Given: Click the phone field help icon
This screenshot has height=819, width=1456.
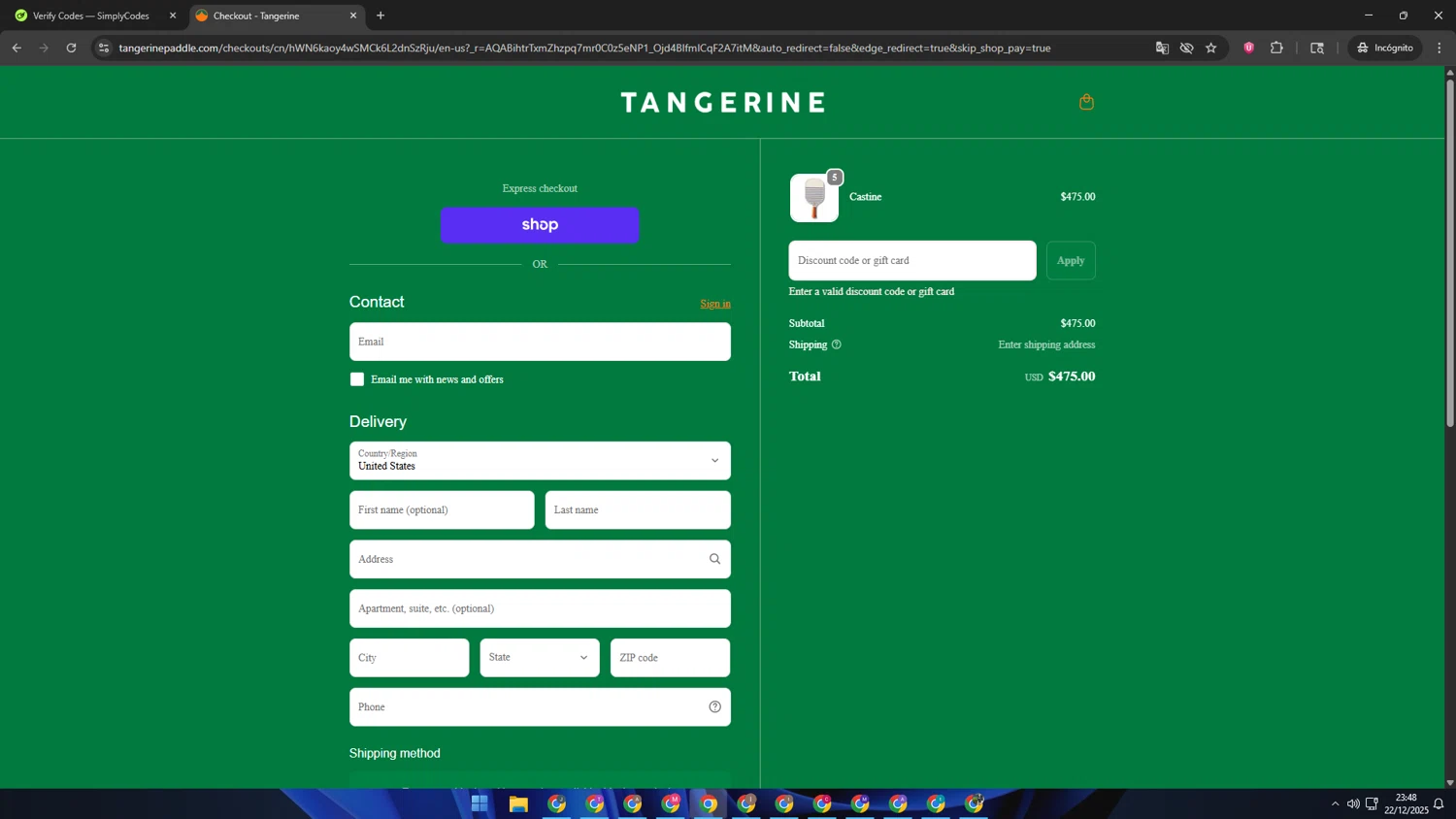Looking at the screenshot, I should 714,706.
